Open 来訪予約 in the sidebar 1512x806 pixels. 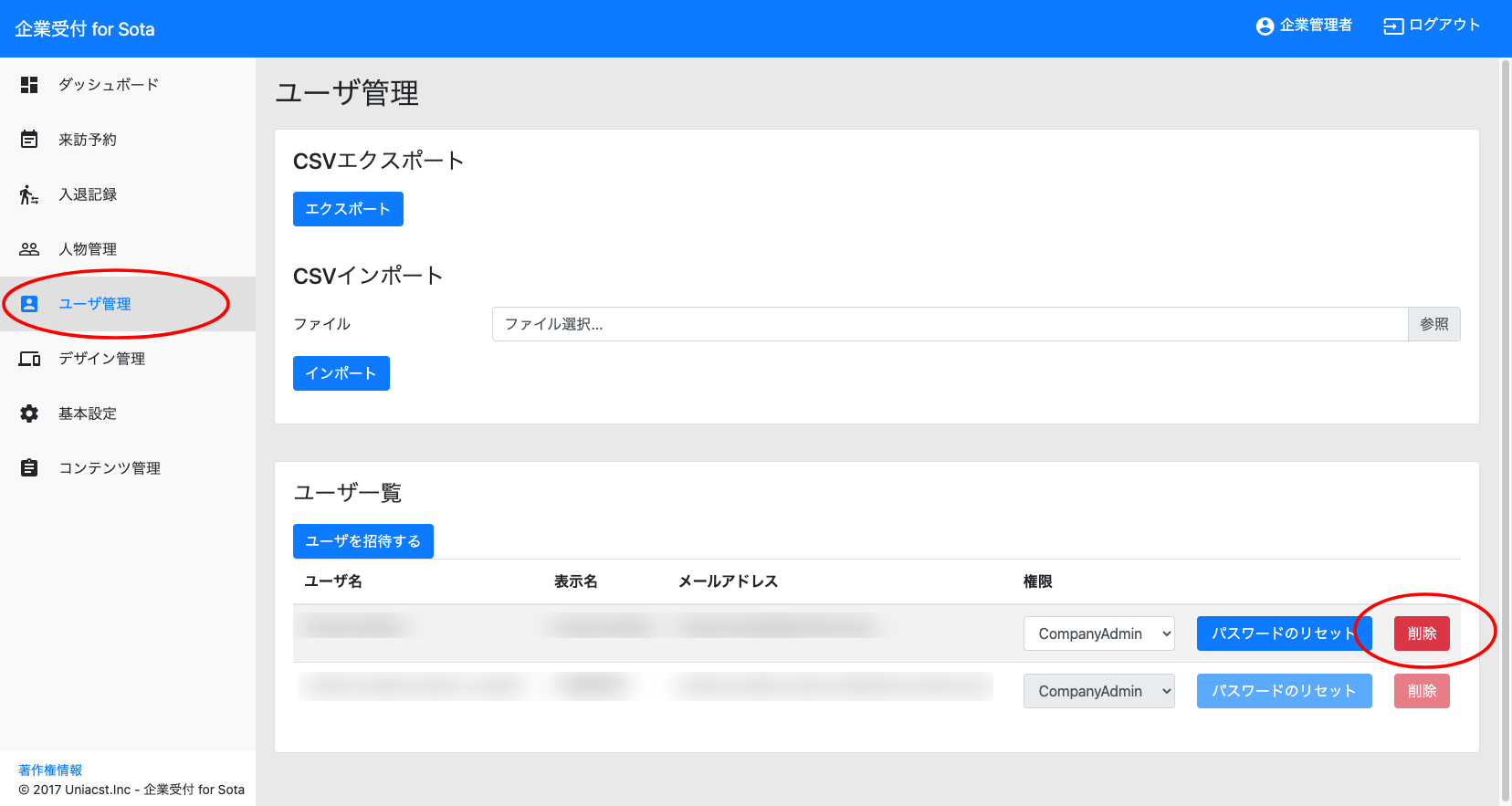[x=128, y=140]
